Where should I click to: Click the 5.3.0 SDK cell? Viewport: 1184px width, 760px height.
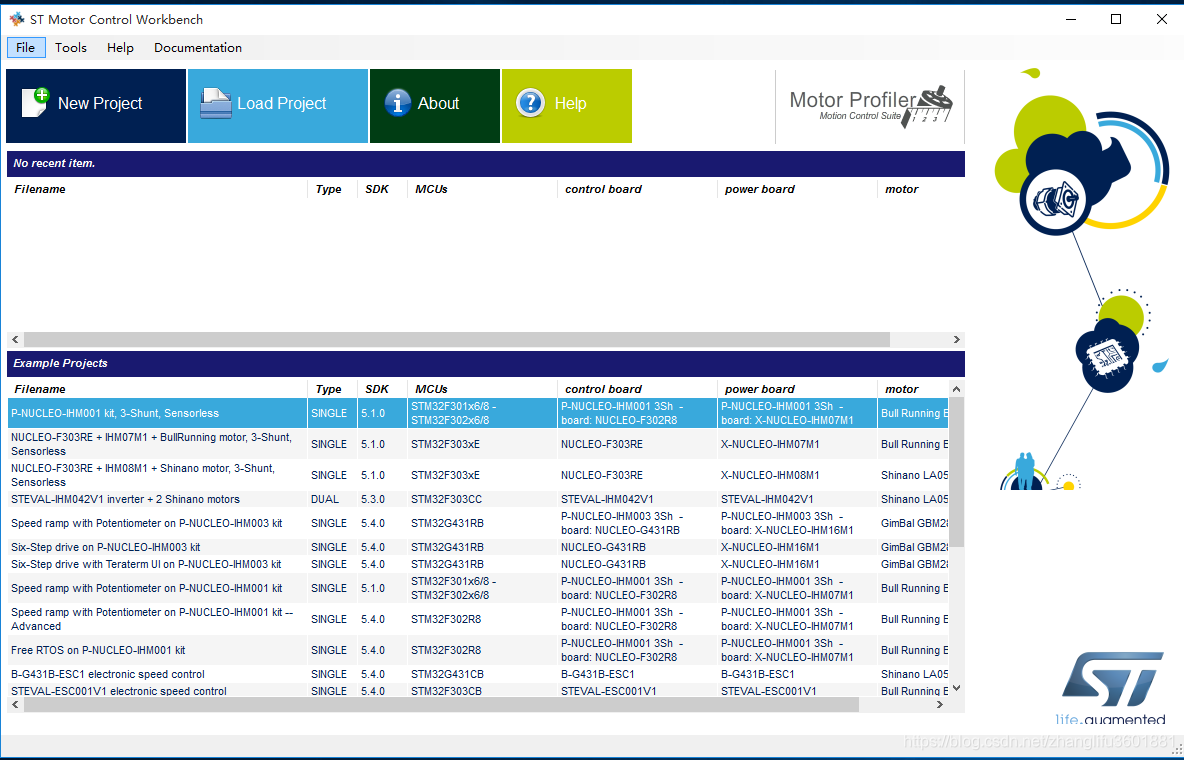382,499
